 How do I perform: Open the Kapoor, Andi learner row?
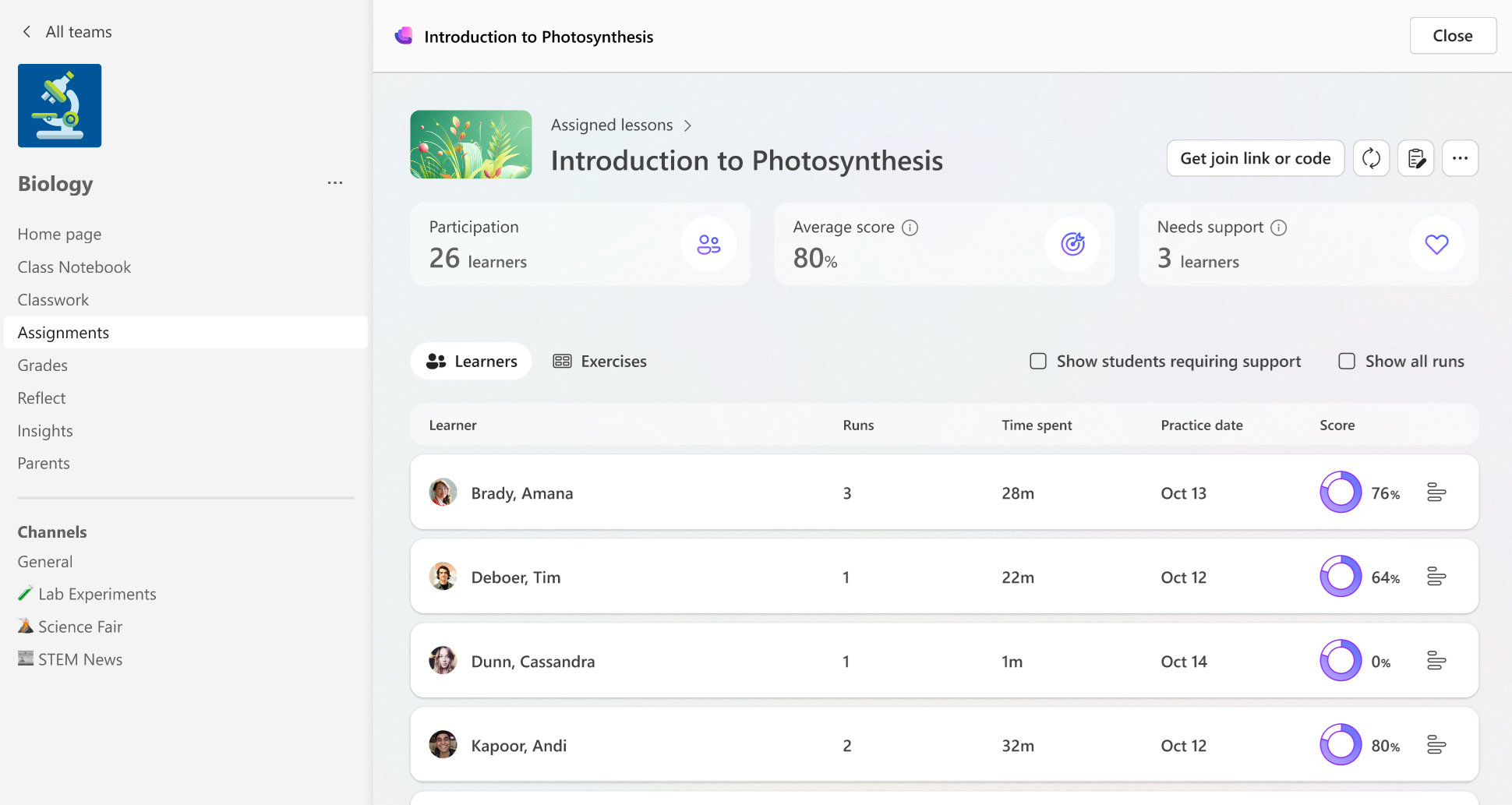(x=945, y=745)
